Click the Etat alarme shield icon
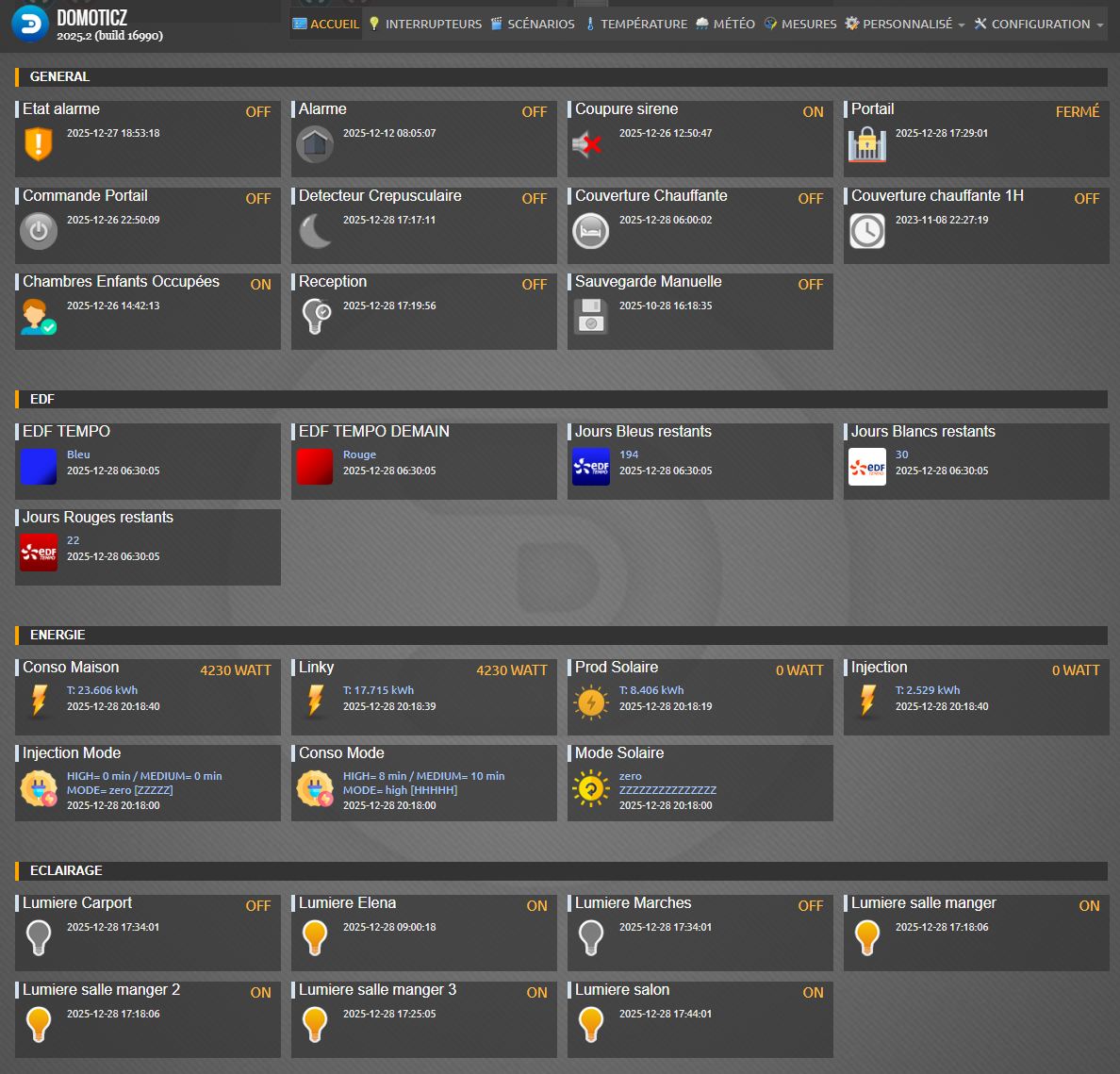The height and width of the screenshot is (1074, 1120). coord(39,144)
